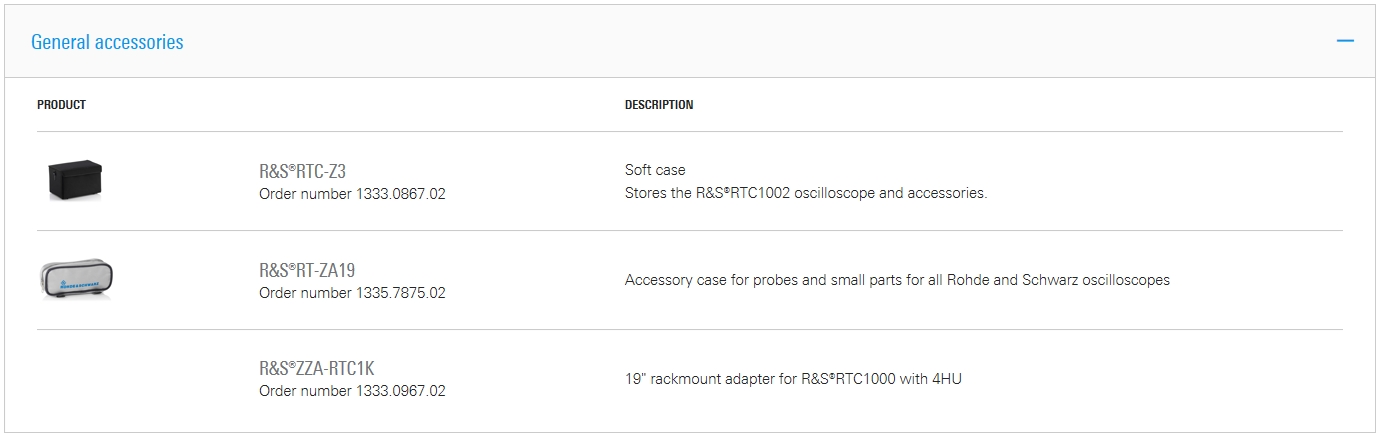The height and width of the screenshot is (436, 1380).
Task: Click the 19" rackmount adapter description
Action: pyautogui.click(x=793, y=379)
